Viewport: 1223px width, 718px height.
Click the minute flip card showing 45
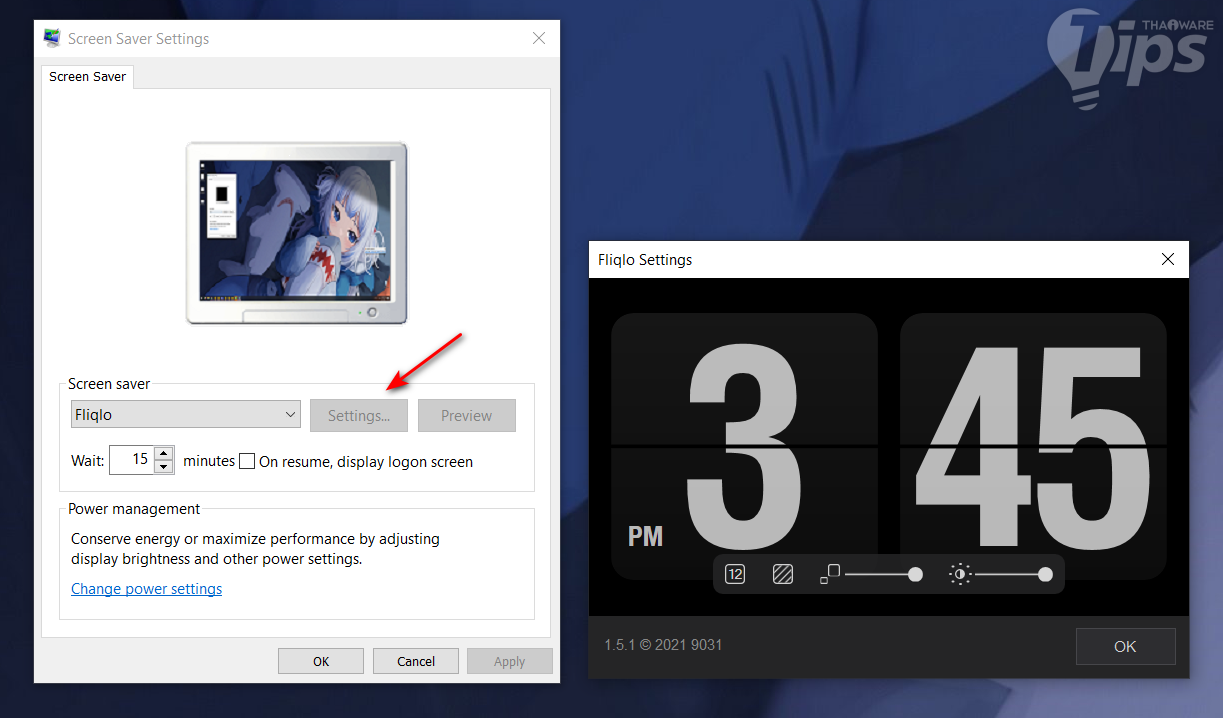tap(1033, 446)
